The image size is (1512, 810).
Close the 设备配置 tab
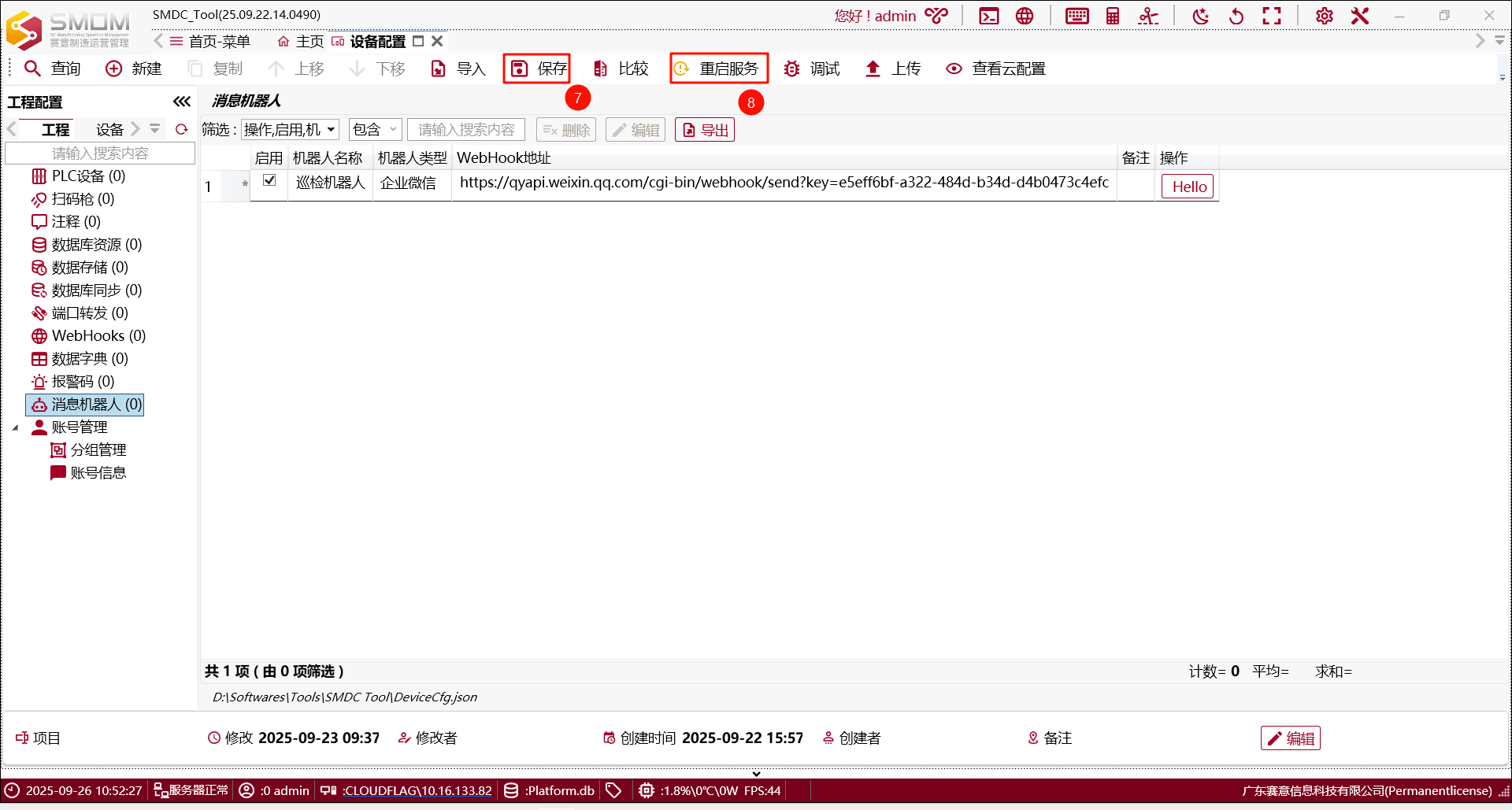tap(437, 41)
